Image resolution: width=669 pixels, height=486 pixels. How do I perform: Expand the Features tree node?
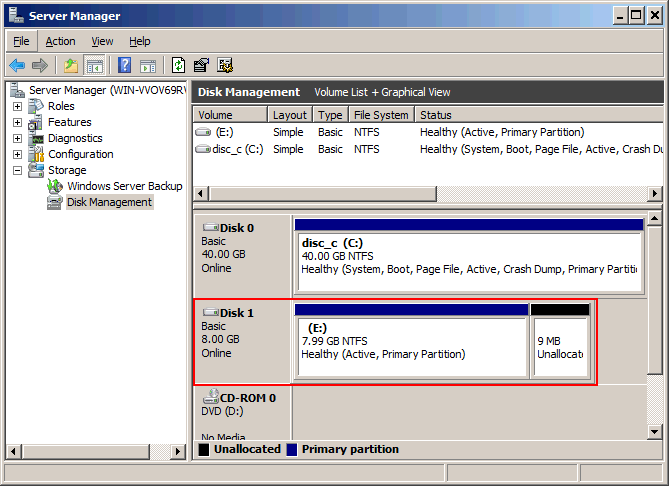coord(17,122)
